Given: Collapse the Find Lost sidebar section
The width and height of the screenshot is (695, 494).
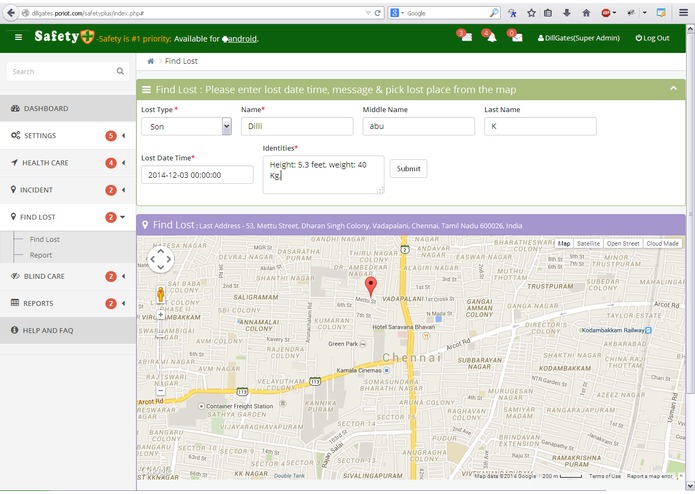Looking at the screenshot, I should pyautogui.click(x=68, y=217).
